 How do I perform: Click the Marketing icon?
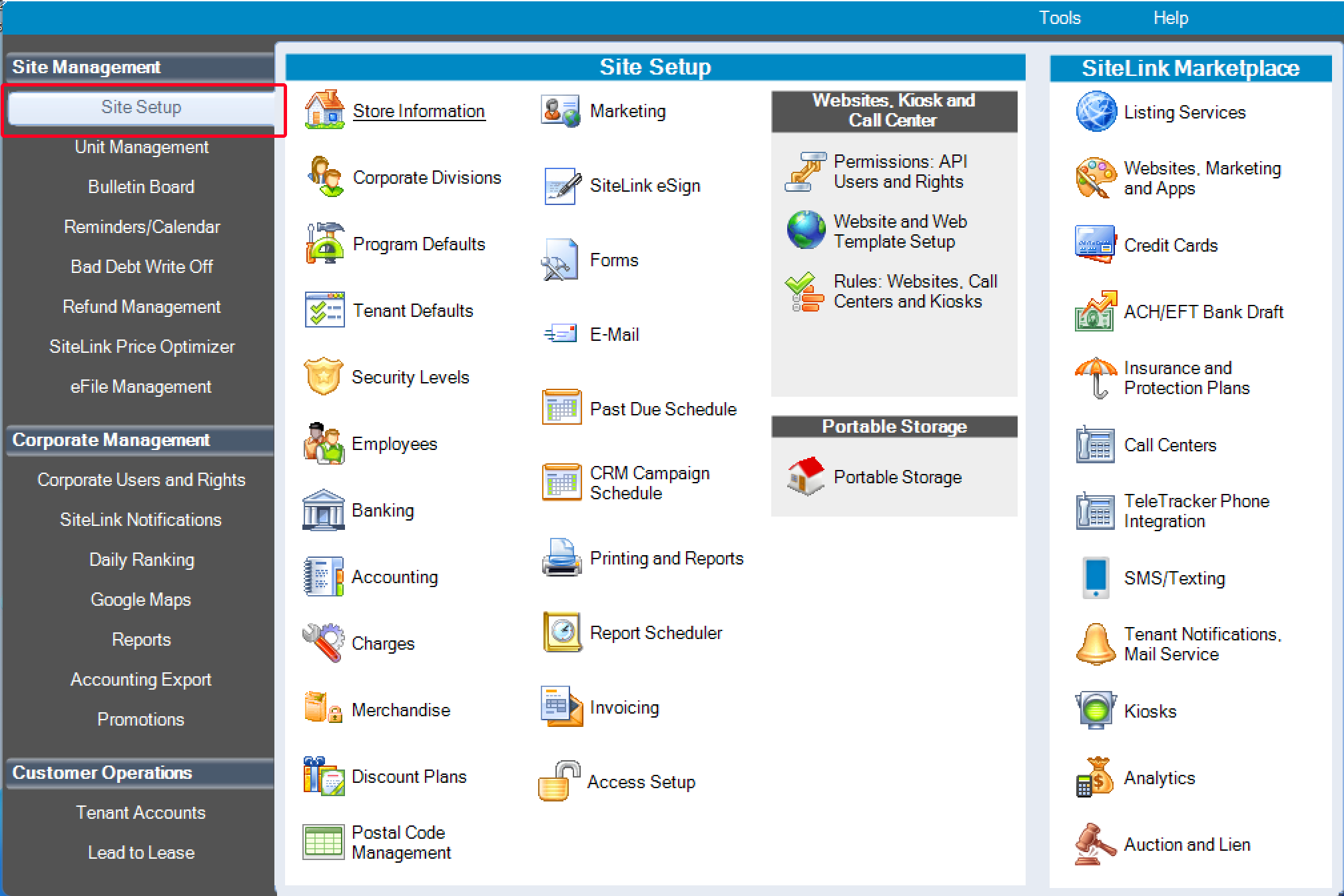[561, 111]
